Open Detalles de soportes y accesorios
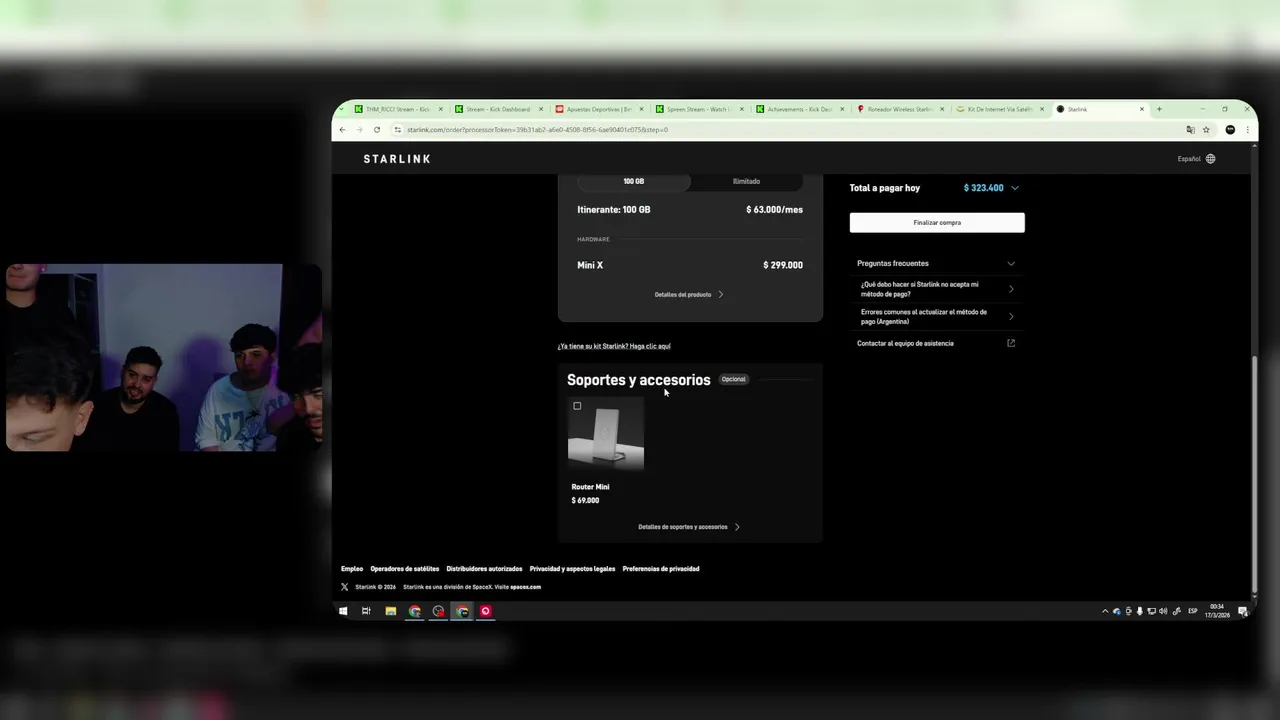 (689, 527)
